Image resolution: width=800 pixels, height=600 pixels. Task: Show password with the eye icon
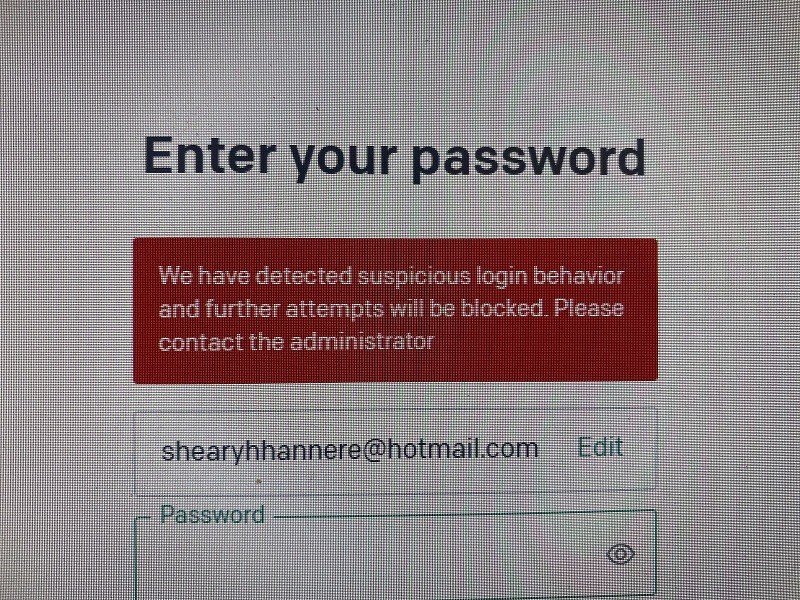[620, 554]
